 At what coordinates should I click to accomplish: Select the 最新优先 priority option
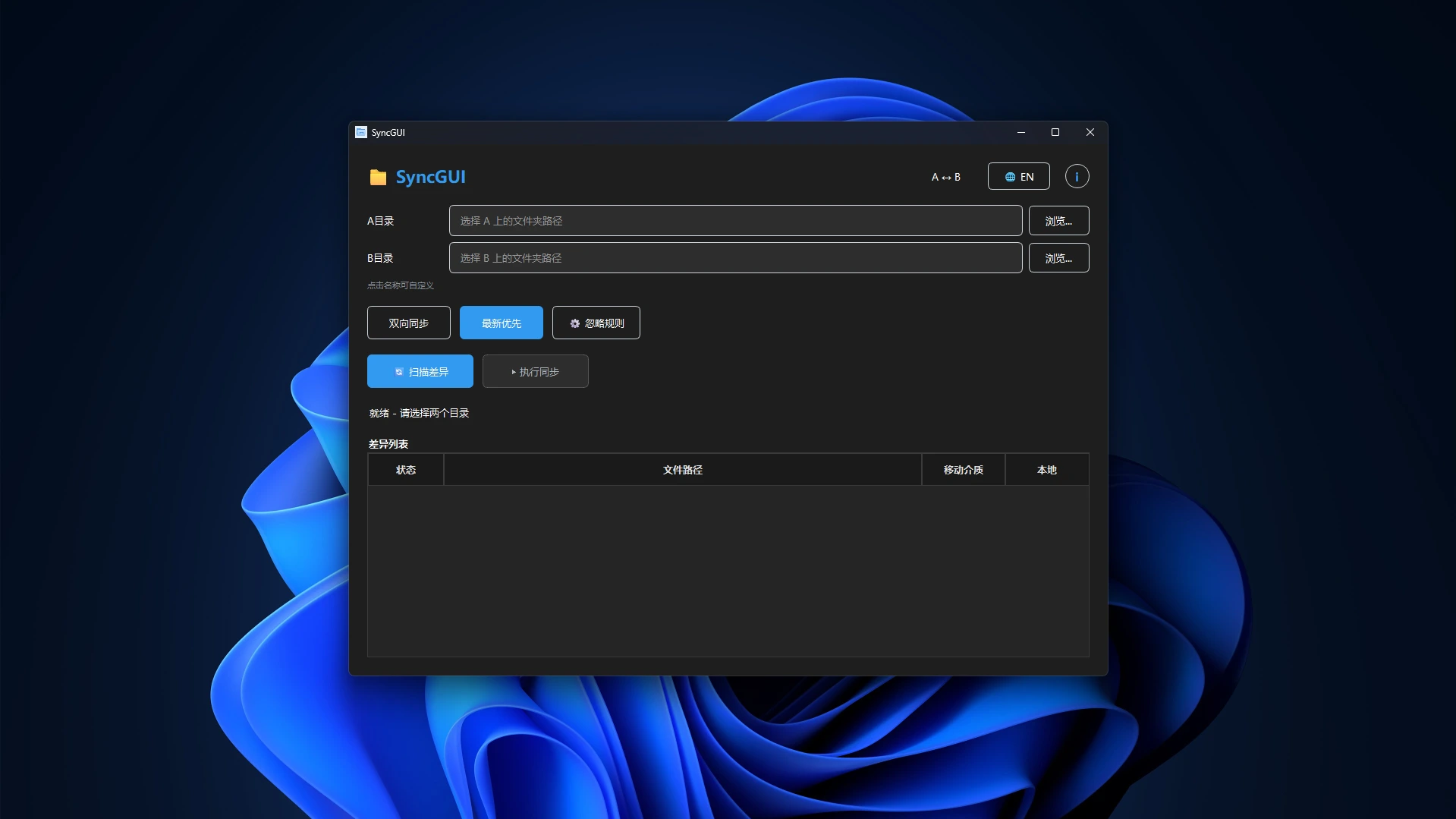502,323
